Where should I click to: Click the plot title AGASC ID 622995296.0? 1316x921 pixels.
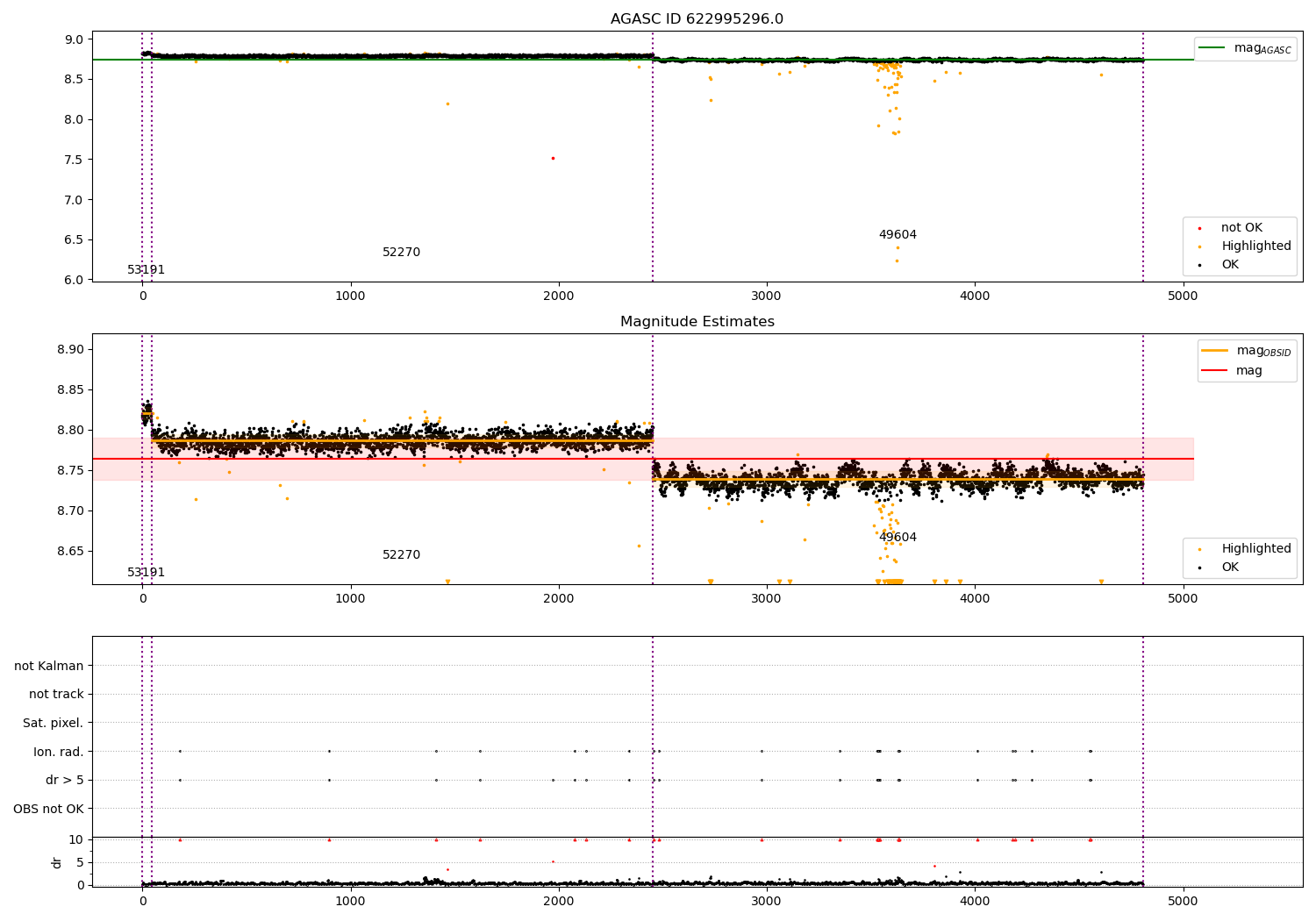[x=697, y=19]
